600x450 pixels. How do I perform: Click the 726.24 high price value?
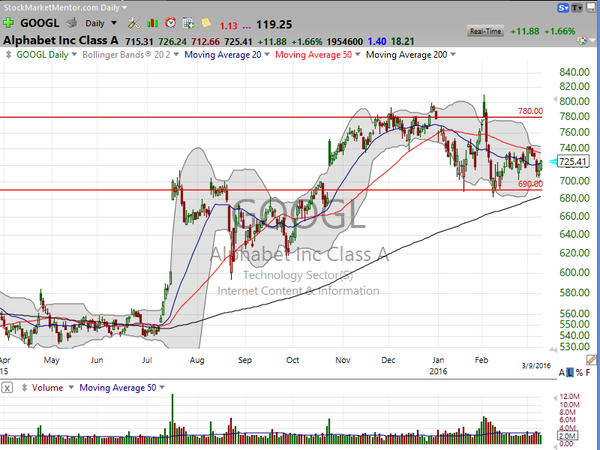click(173, 41)
